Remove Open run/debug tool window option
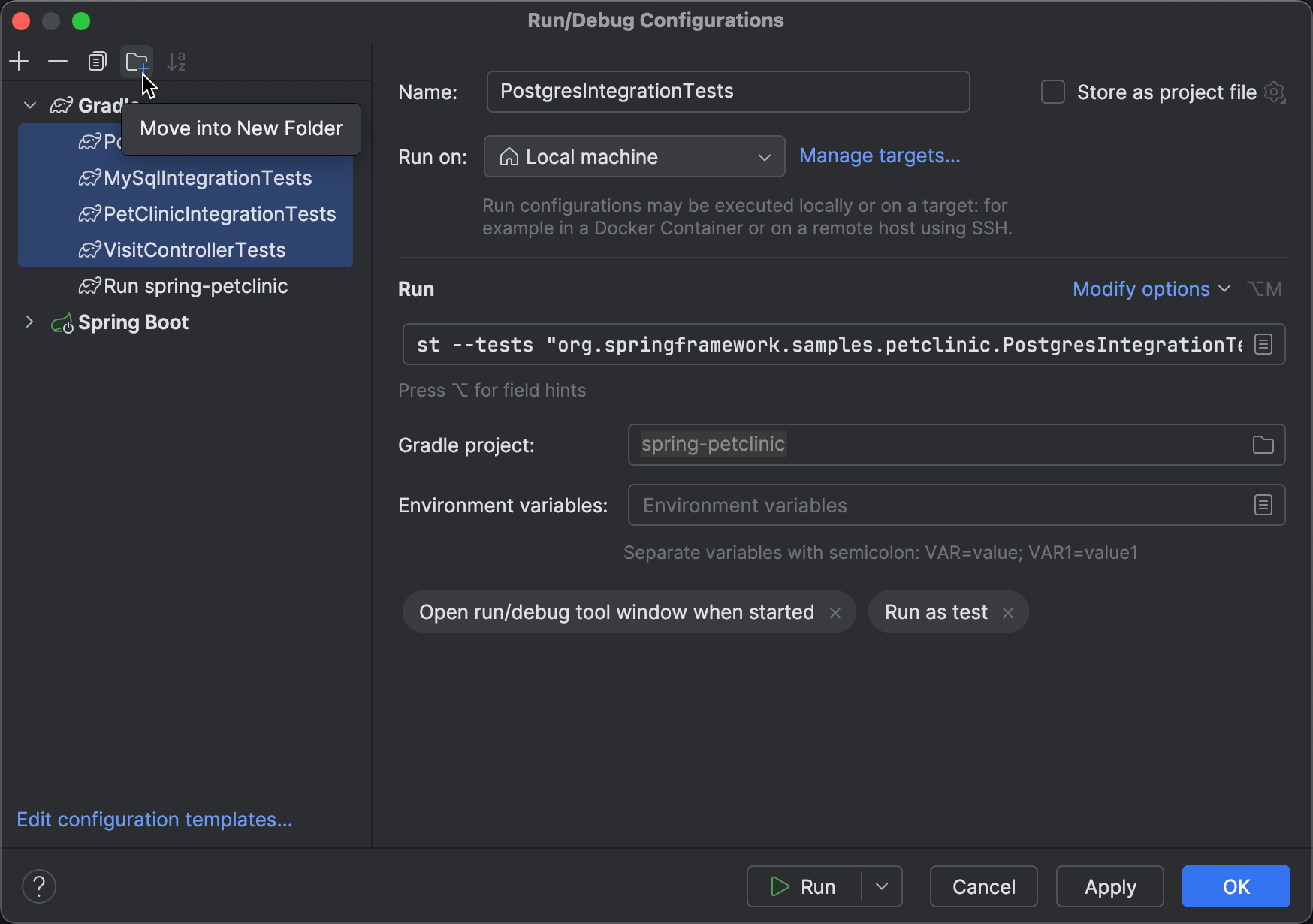Image resolution: width=1313 pixels, height=924 pixels. [x=835, y=612]
